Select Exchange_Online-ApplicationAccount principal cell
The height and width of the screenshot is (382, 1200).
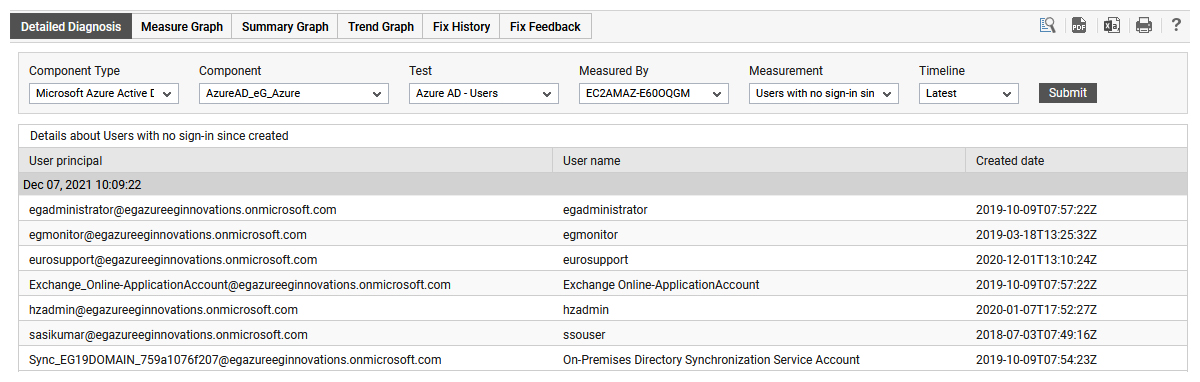click(240, 285)
